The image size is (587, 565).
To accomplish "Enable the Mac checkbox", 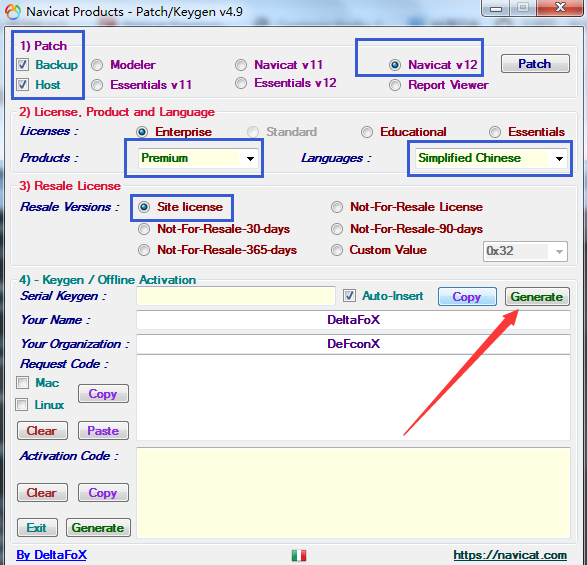I will [22, 383].
